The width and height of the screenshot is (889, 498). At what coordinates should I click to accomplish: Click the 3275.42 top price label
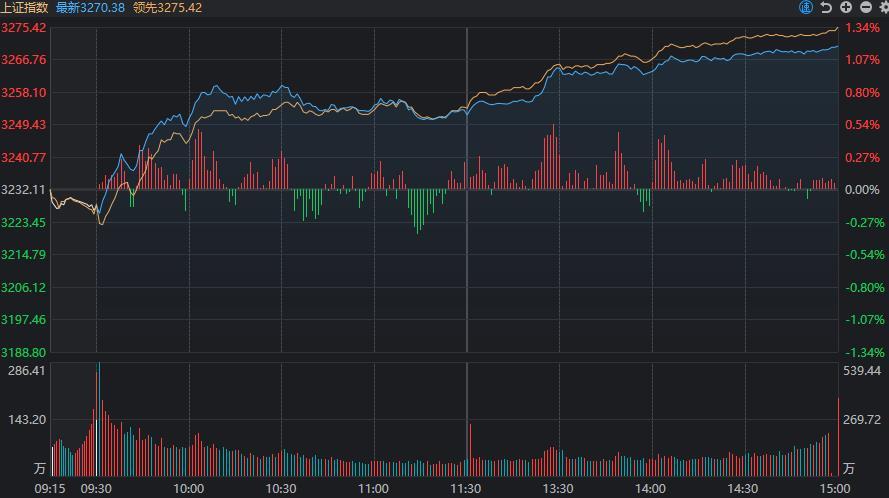tap(24, 27)
